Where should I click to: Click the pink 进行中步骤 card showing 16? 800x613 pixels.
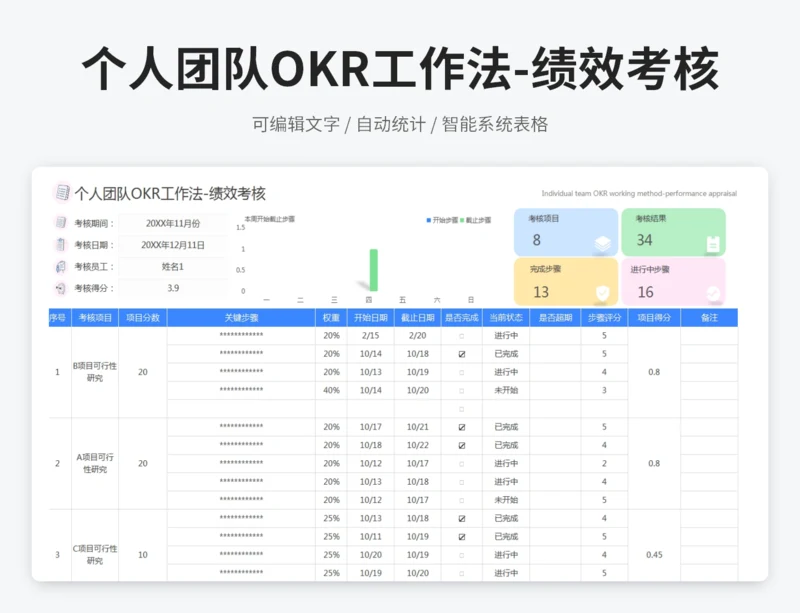point(673,282)
